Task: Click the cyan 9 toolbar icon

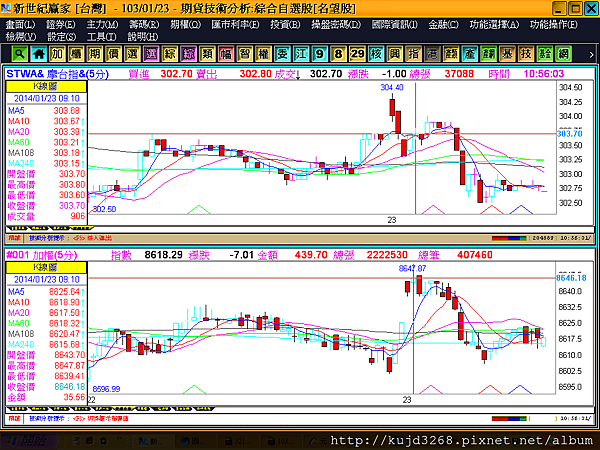Action: pyautogui.click(x=320, y=54)
